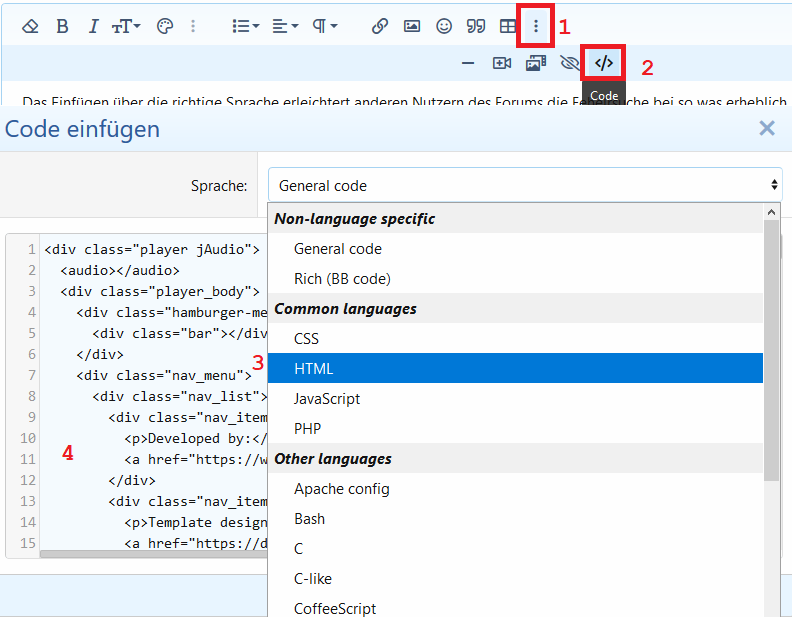
Task: Toggle bold formatting
Action: 62,26
